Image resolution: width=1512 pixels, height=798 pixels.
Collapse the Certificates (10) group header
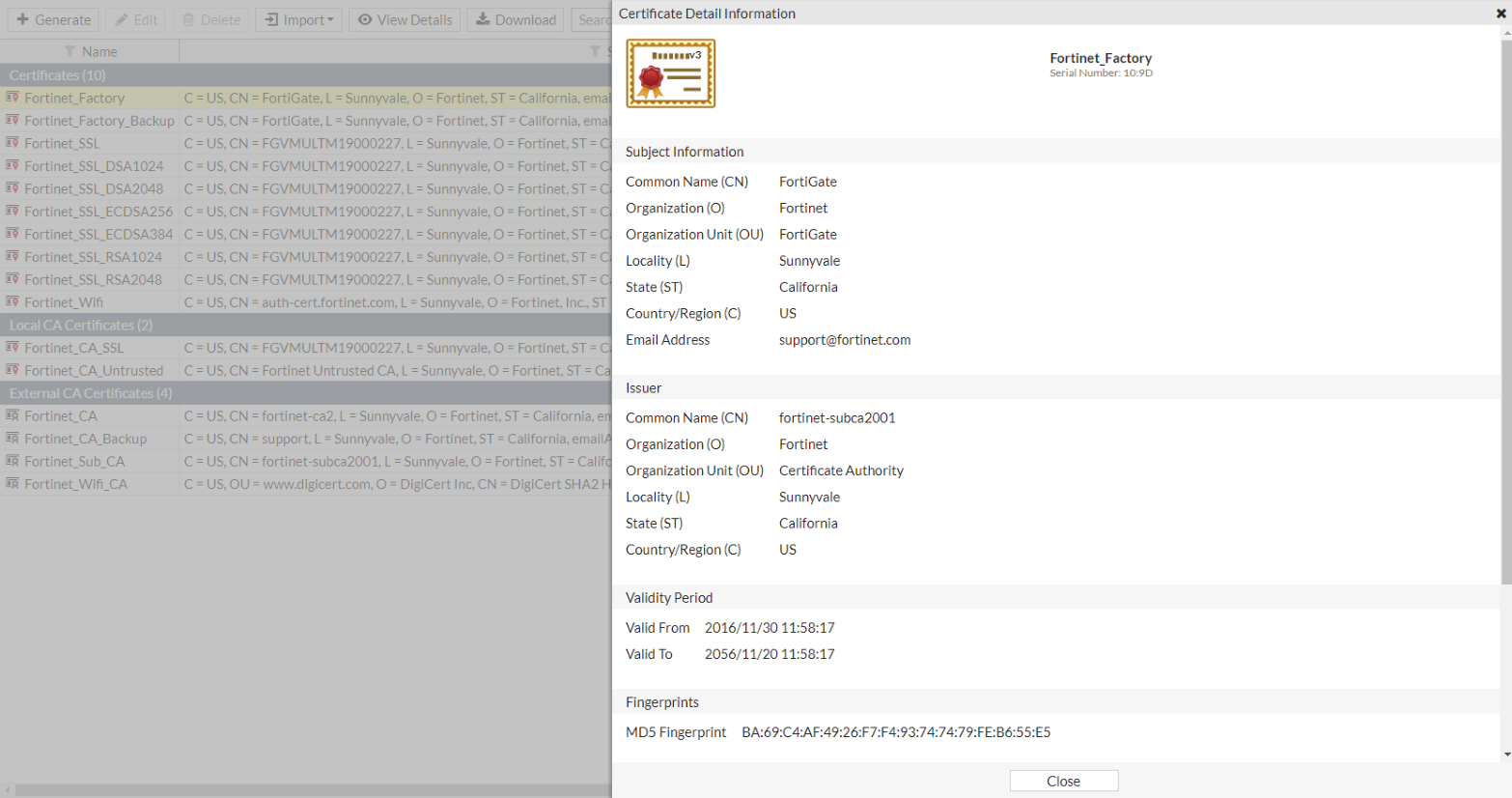pos(306,74)
